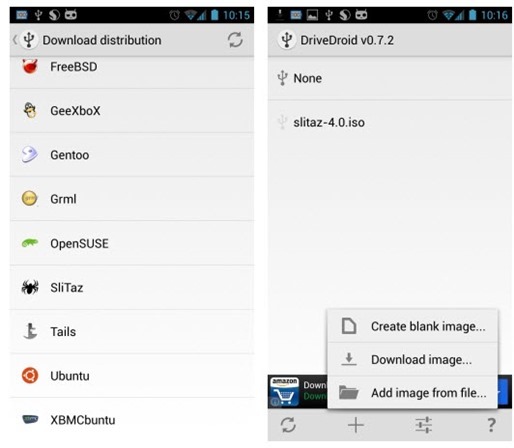Screen dimensions: 514x448
Task: Tap the faded USB icon beside slitaz-4.0.iso
Action: pos(282,122)
